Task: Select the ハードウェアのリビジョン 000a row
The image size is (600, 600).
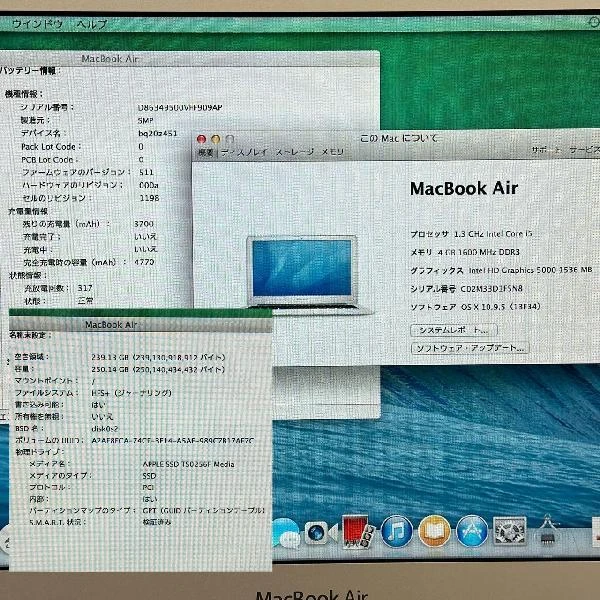Action: coord(90,185)
